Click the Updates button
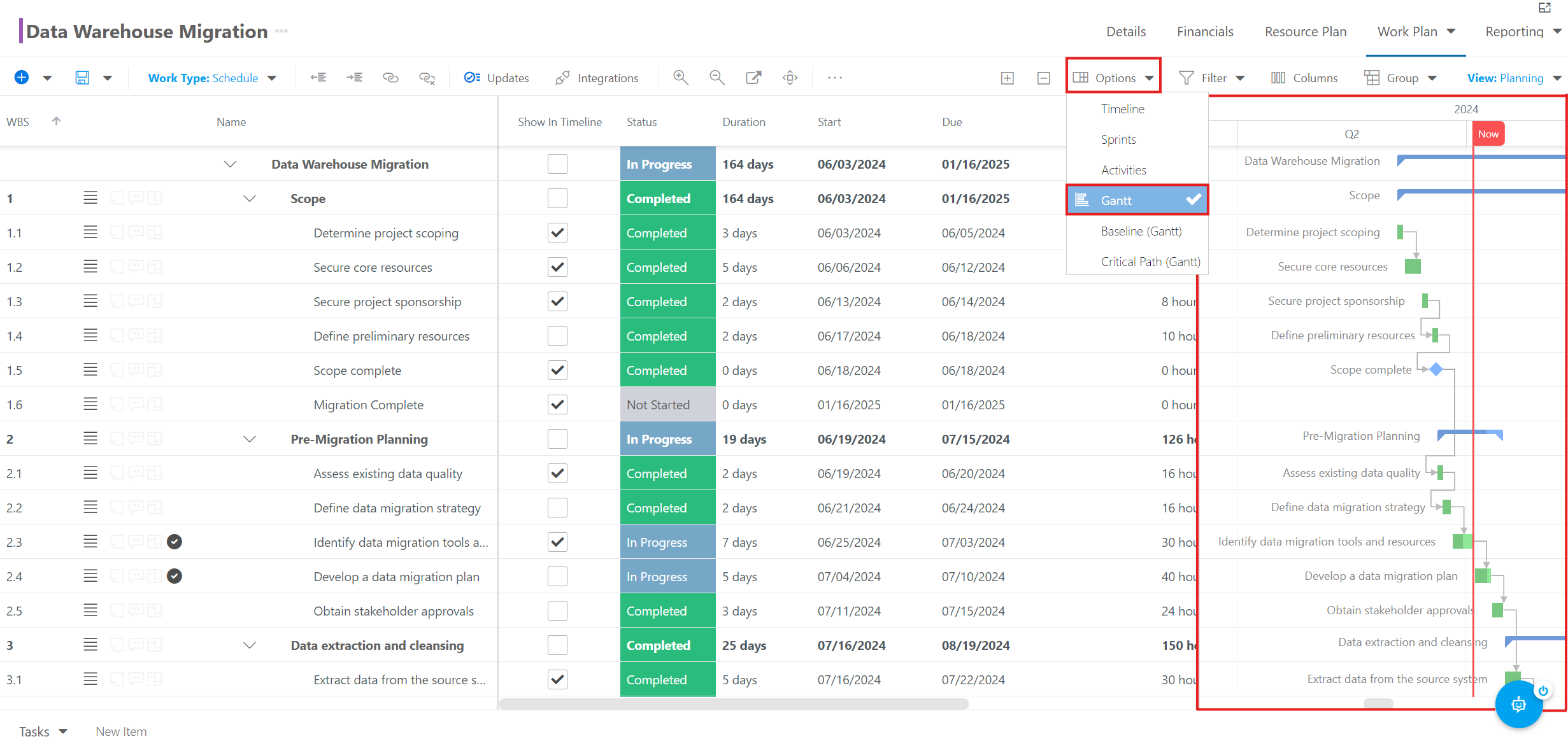 (x=497, y=78)
